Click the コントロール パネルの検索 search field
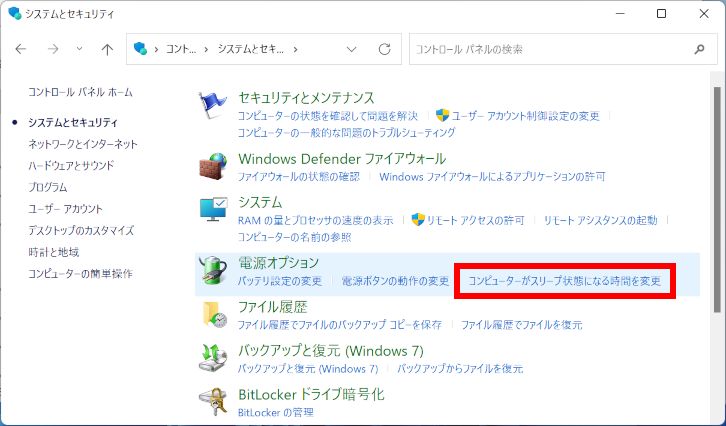 pyautogui.click(x=563, y=49)
